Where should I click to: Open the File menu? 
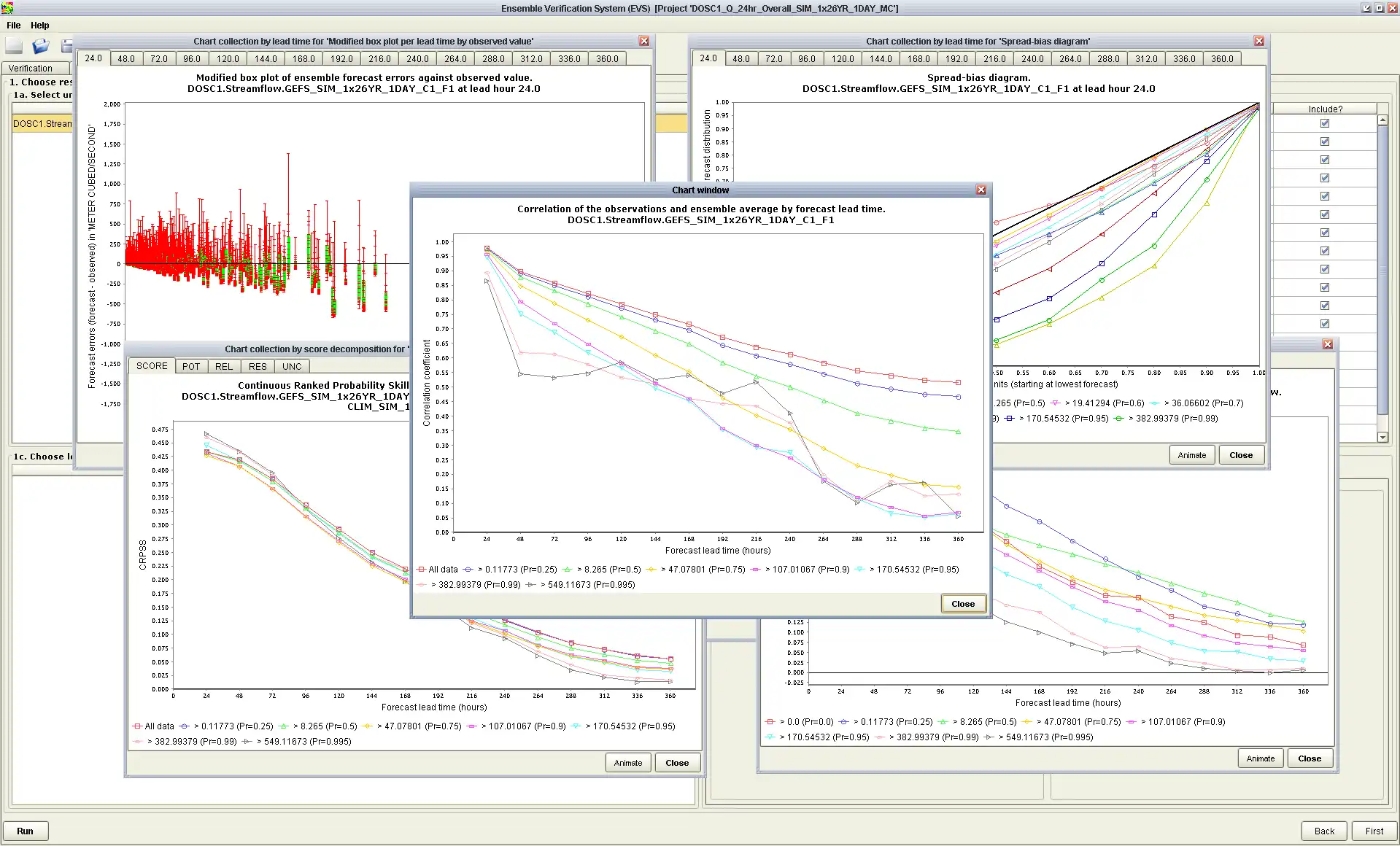coord(13,26)
